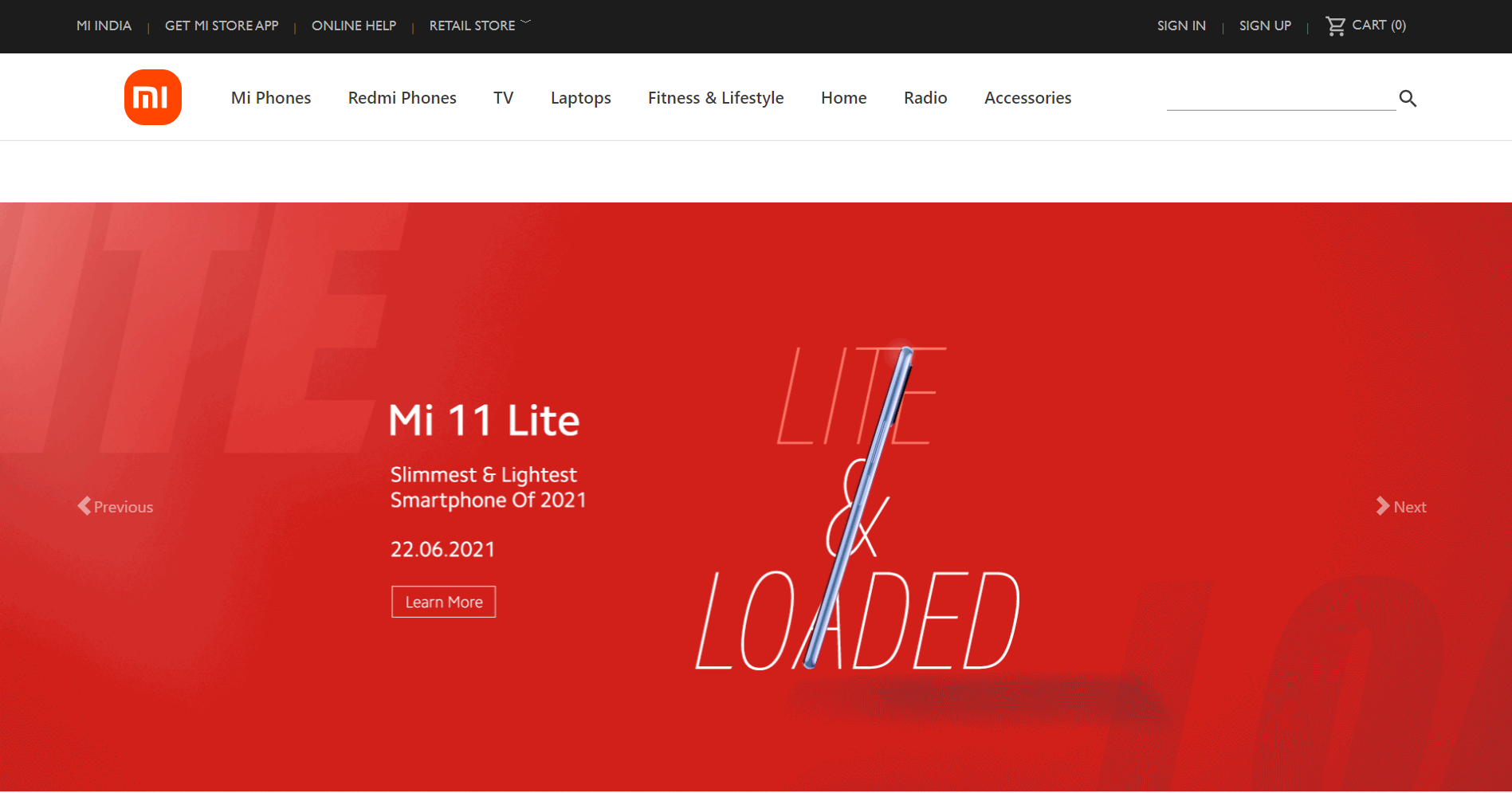Click the Previous slide chevron arrow
The image size is (1512, 793).
[x=84, y=506]
